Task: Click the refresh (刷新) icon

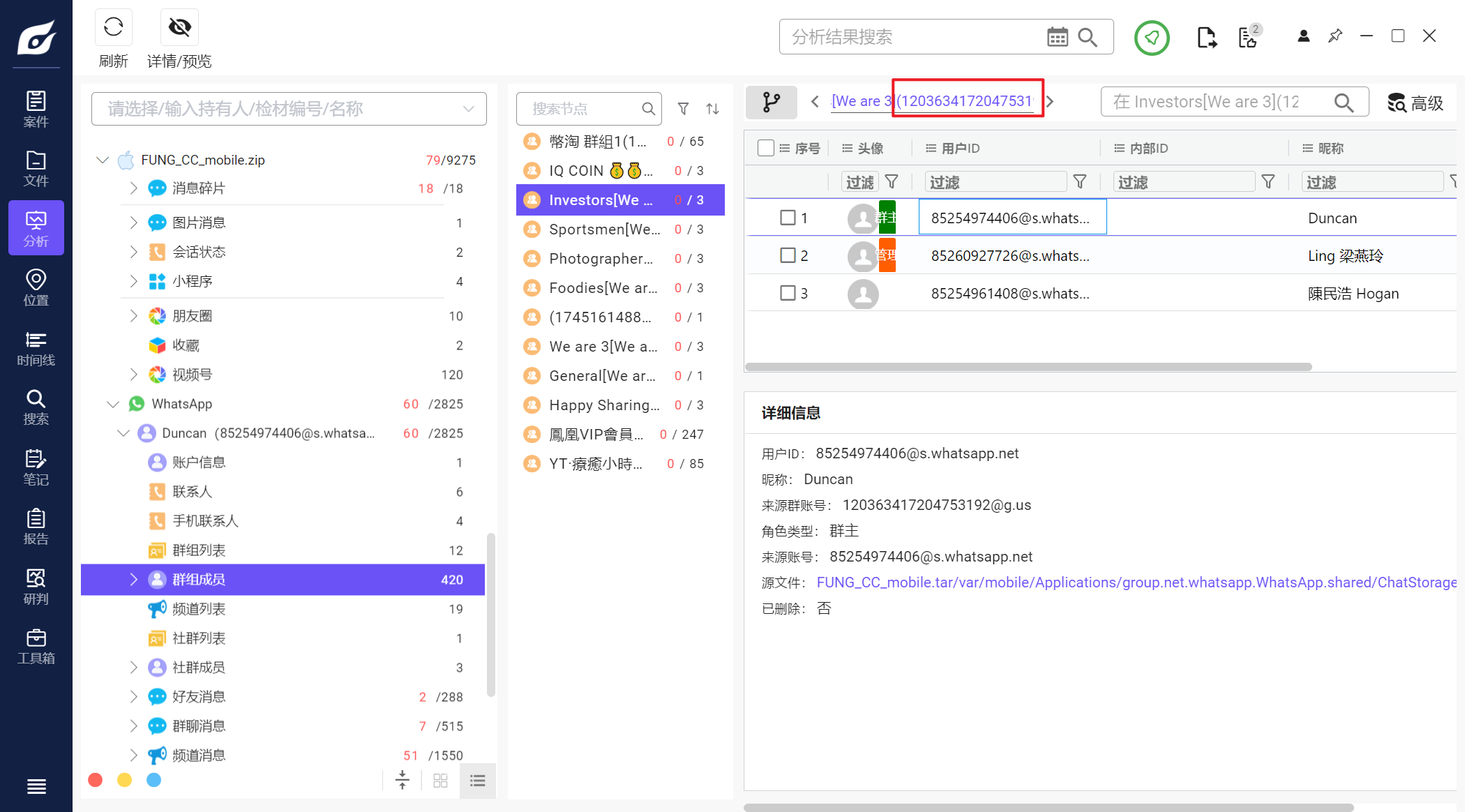Action: coord(113,28)
